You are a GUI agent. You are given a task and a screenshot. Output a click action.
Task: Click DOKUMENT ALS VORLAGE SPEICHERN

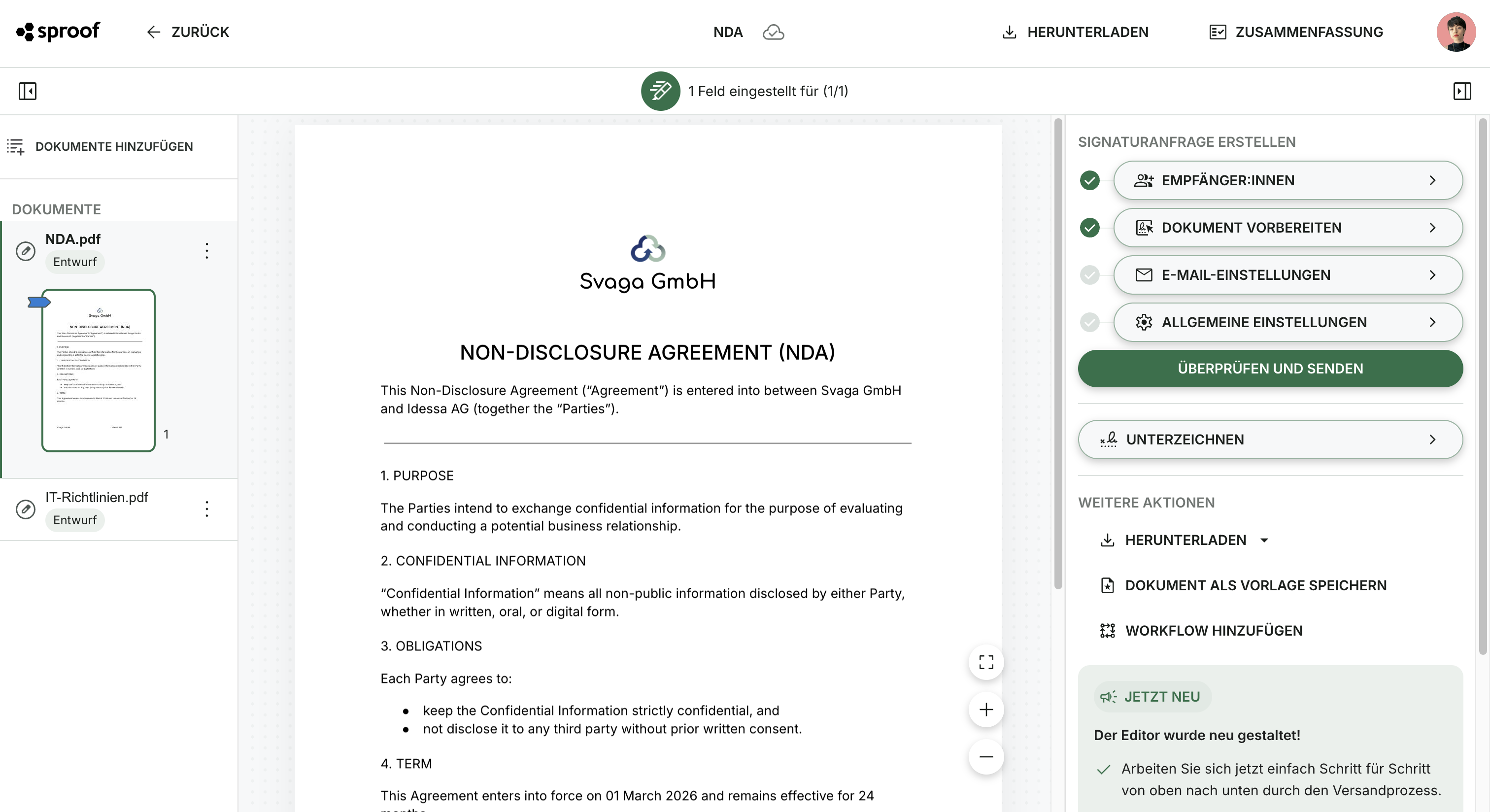pos(1243,585)
